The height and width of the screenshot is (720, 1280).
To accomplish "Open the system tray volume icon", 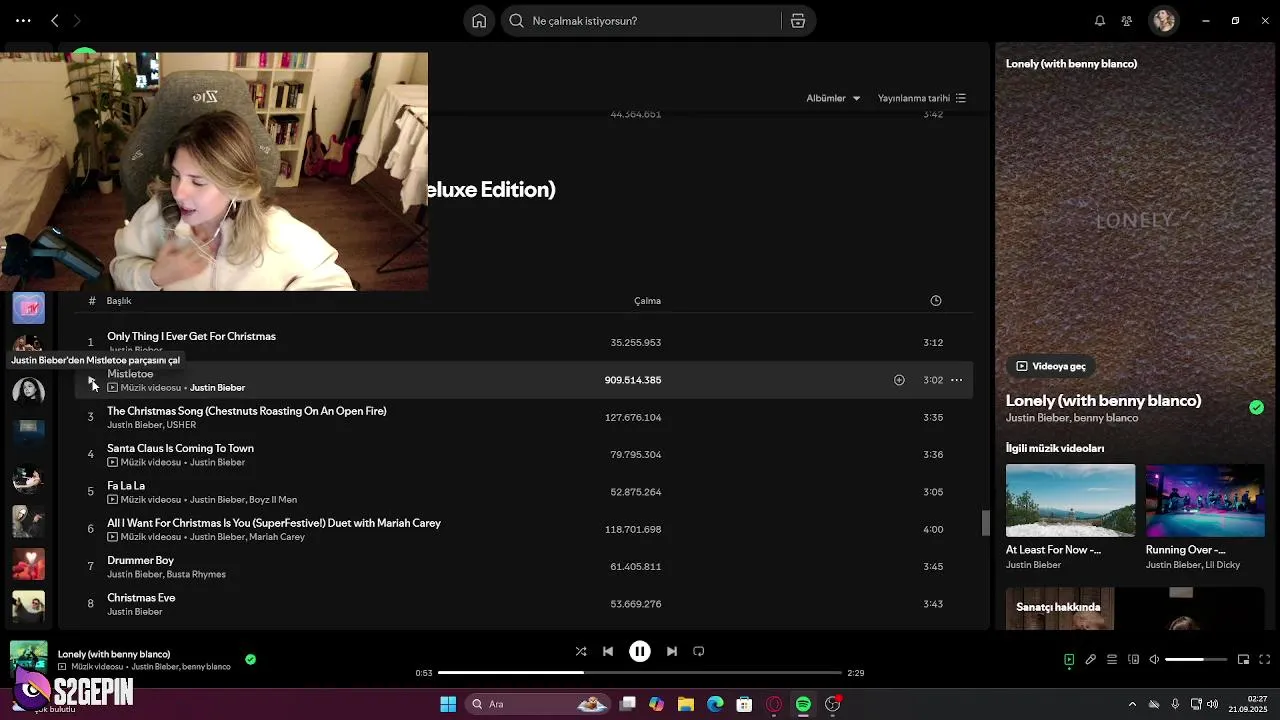I will coord(1212,704).
